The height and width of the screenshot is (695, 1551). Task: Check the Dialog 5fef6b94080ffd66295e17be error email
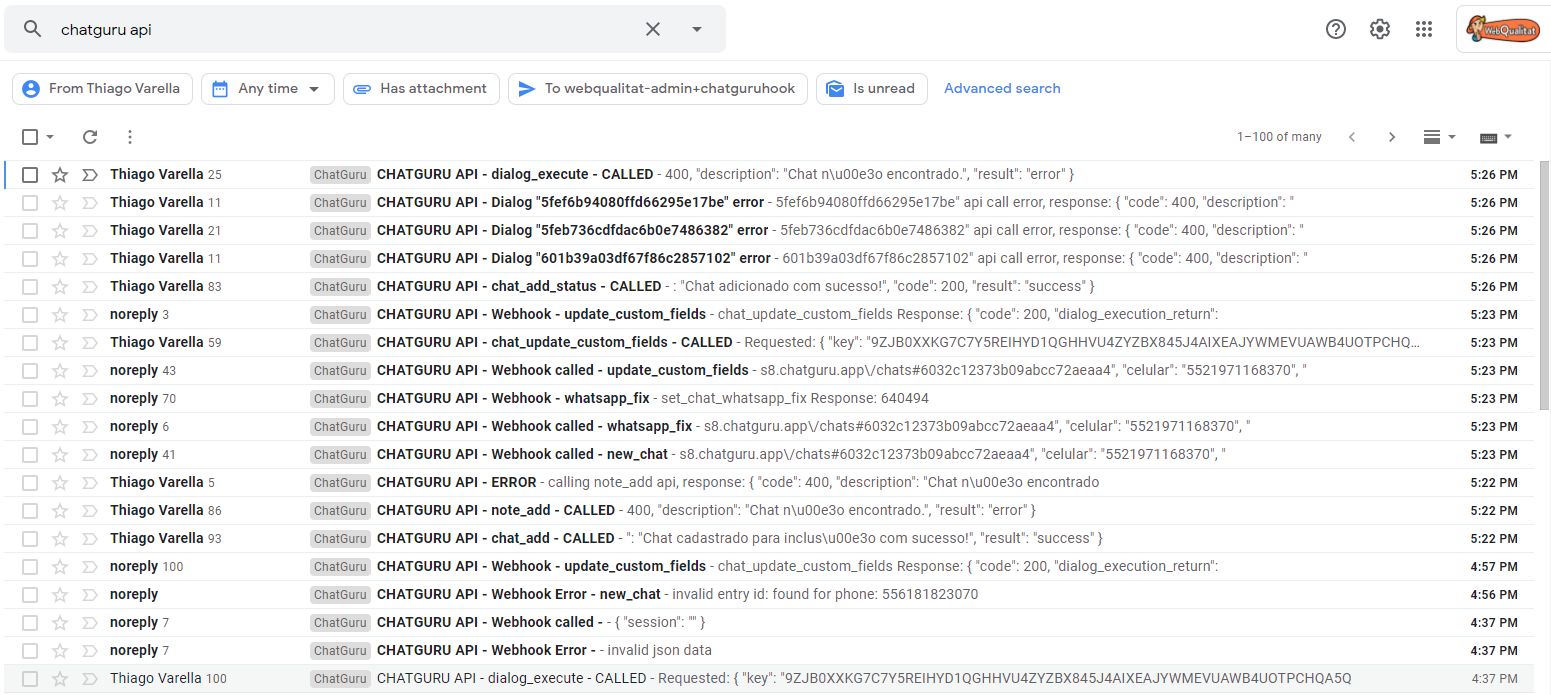click(x=30, y=203)
